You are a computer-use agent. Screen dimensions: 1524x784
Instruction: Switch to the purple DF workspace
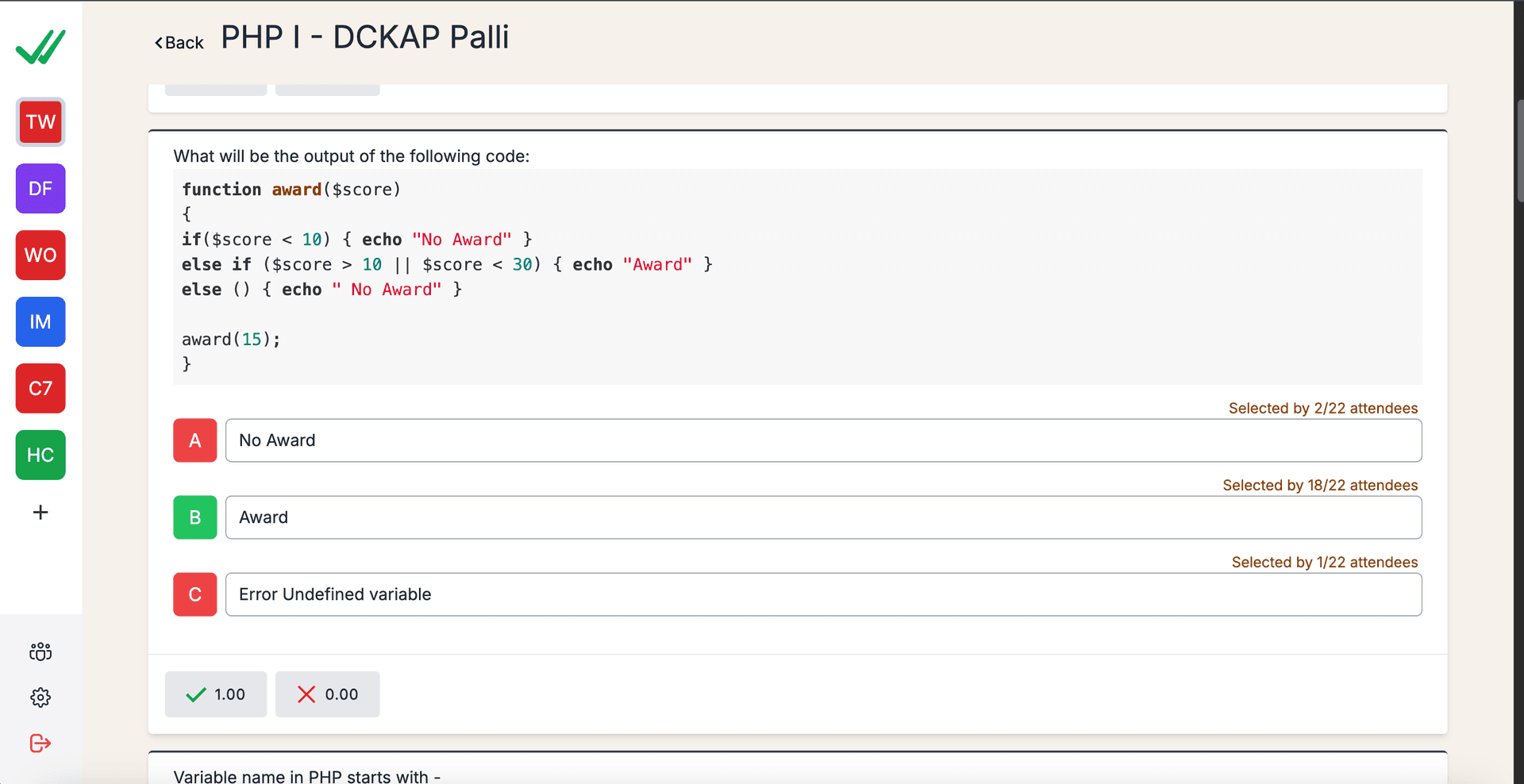pos(40,189)
